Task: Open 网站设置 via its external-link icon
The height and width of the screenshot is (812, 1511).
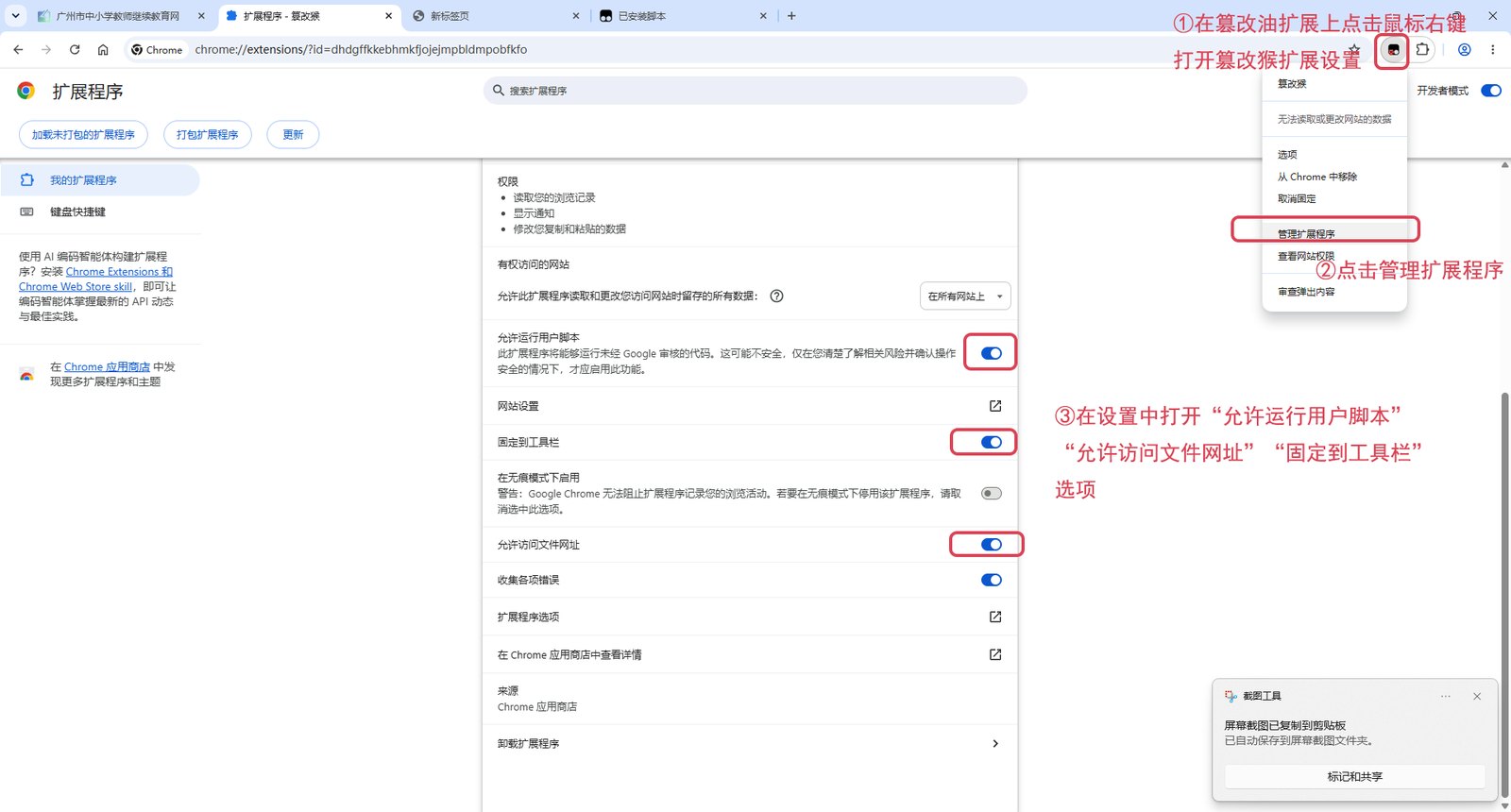Action: (995, 406)
